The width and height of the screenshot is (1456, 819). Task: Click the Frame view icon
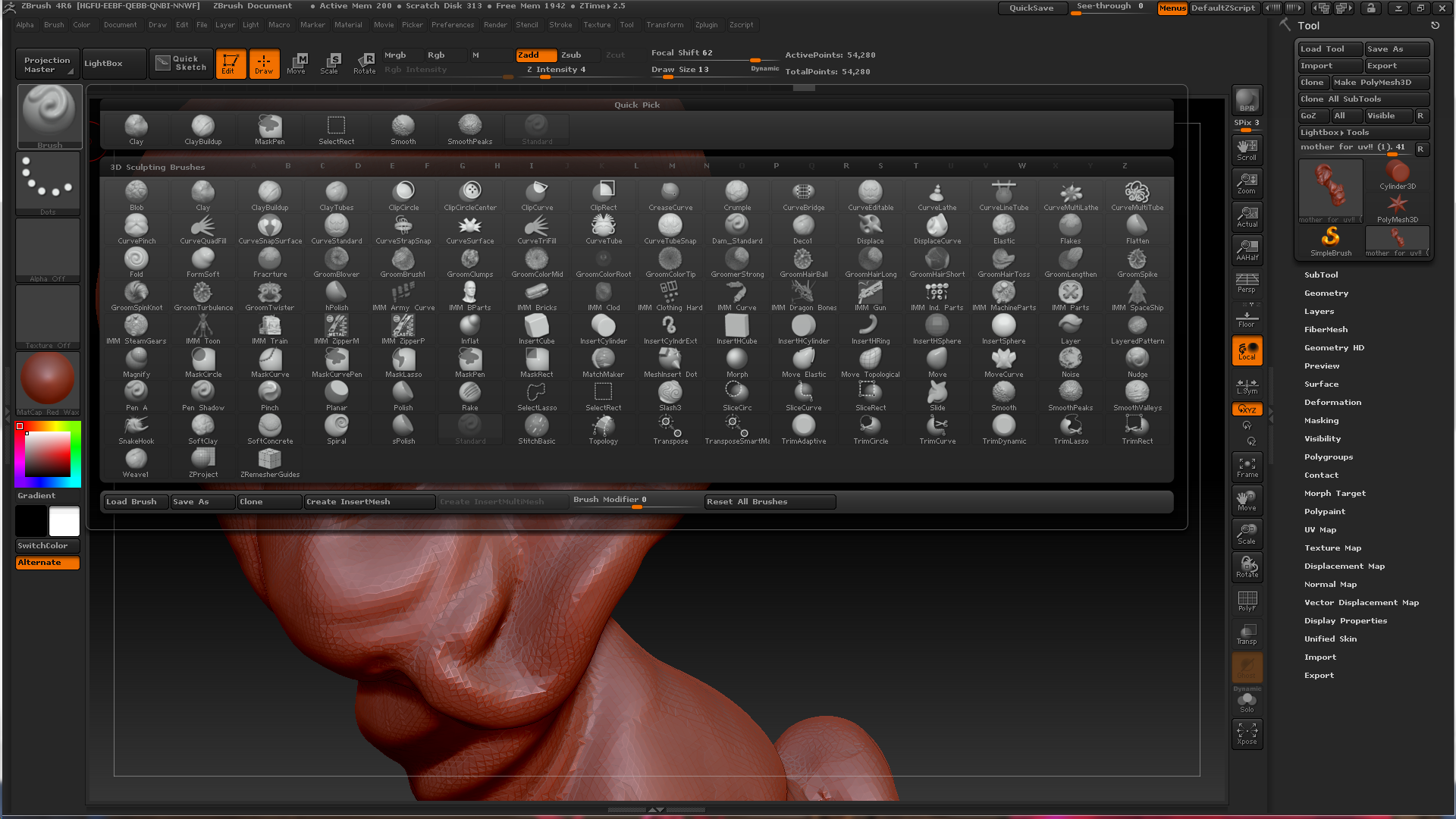pos(1247,467)
